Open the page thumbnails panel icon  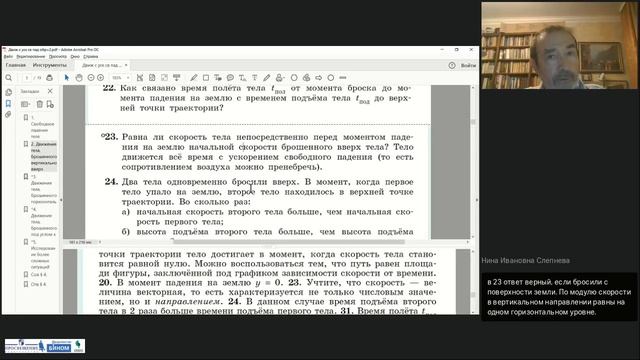(x=9, y=92)
